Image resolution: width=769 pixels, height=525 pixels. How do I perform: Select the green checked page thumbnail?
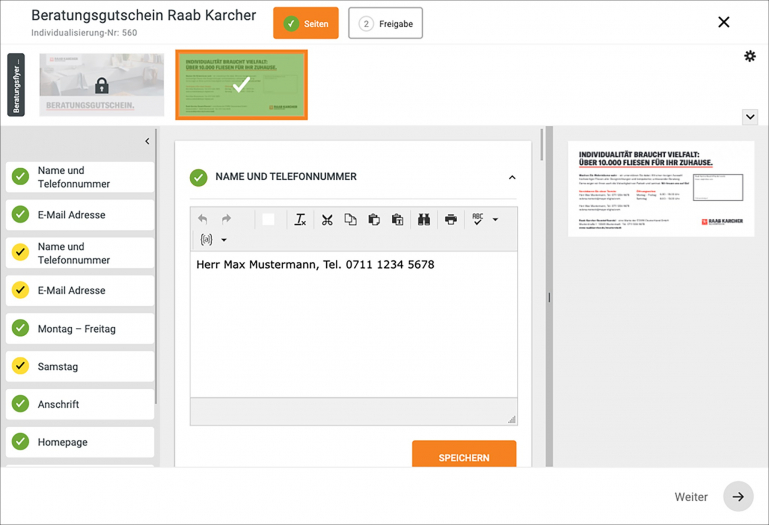pyautogui.click(x=241, y=85)
